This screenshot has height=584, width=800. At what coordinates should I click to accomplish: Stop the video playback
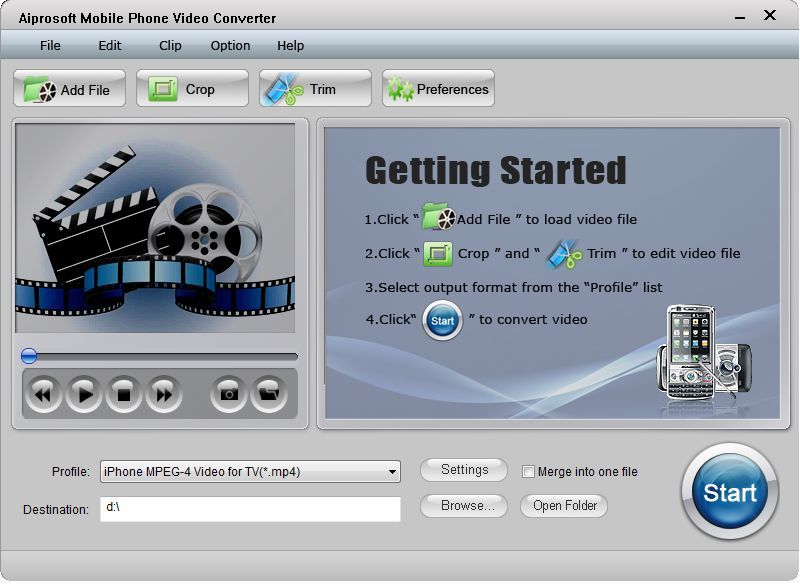coord(123,393)
